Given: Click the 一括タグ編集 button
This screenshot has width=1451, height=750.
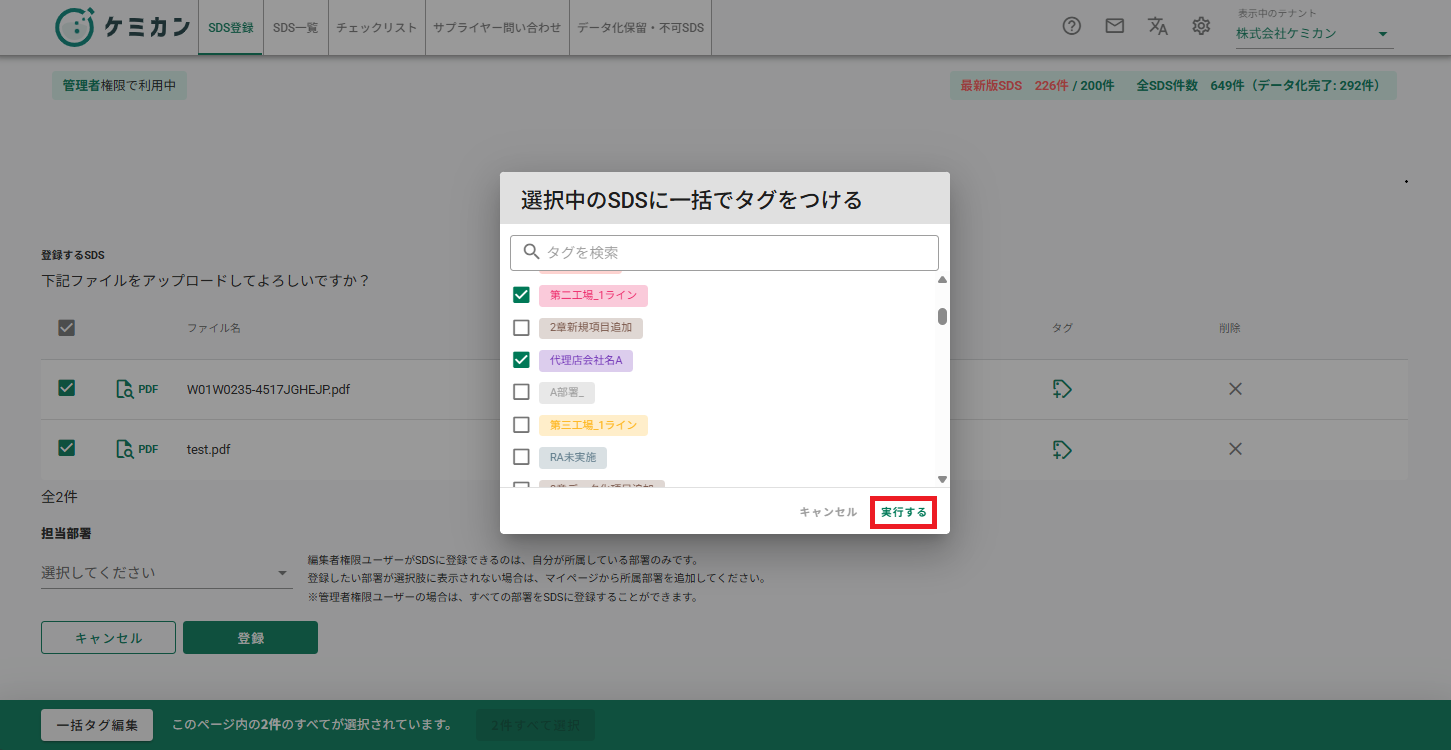Looking at the screenshot, I should 97,725.
